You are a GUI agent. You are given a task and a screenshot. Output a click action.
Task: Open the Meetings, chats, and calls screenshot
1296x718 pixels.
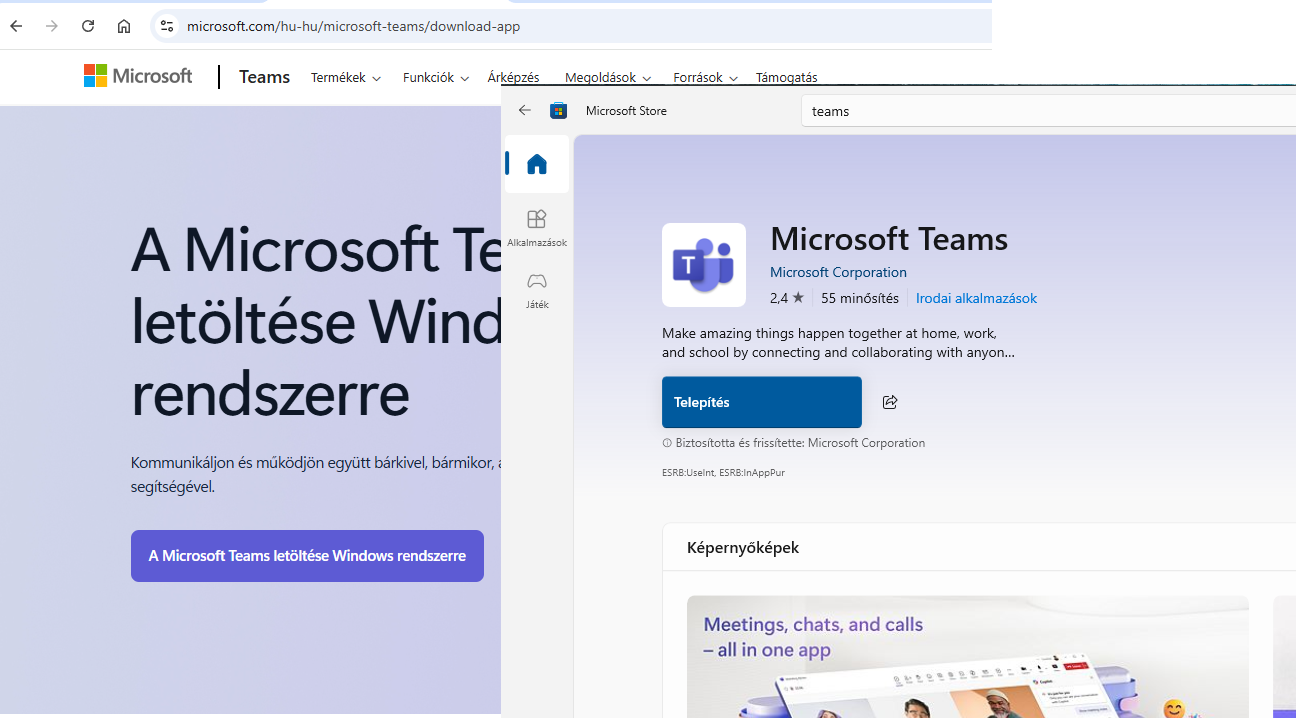968,657
